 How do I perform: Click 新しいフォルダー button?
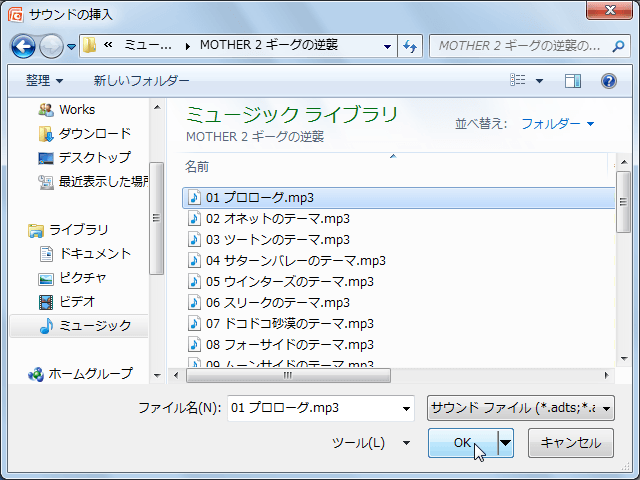coord(141,80)
